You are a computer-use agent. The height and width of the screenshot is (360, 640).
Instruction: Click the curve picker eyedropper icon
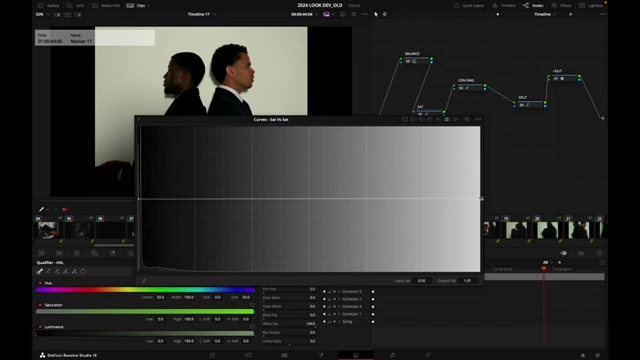144,280
